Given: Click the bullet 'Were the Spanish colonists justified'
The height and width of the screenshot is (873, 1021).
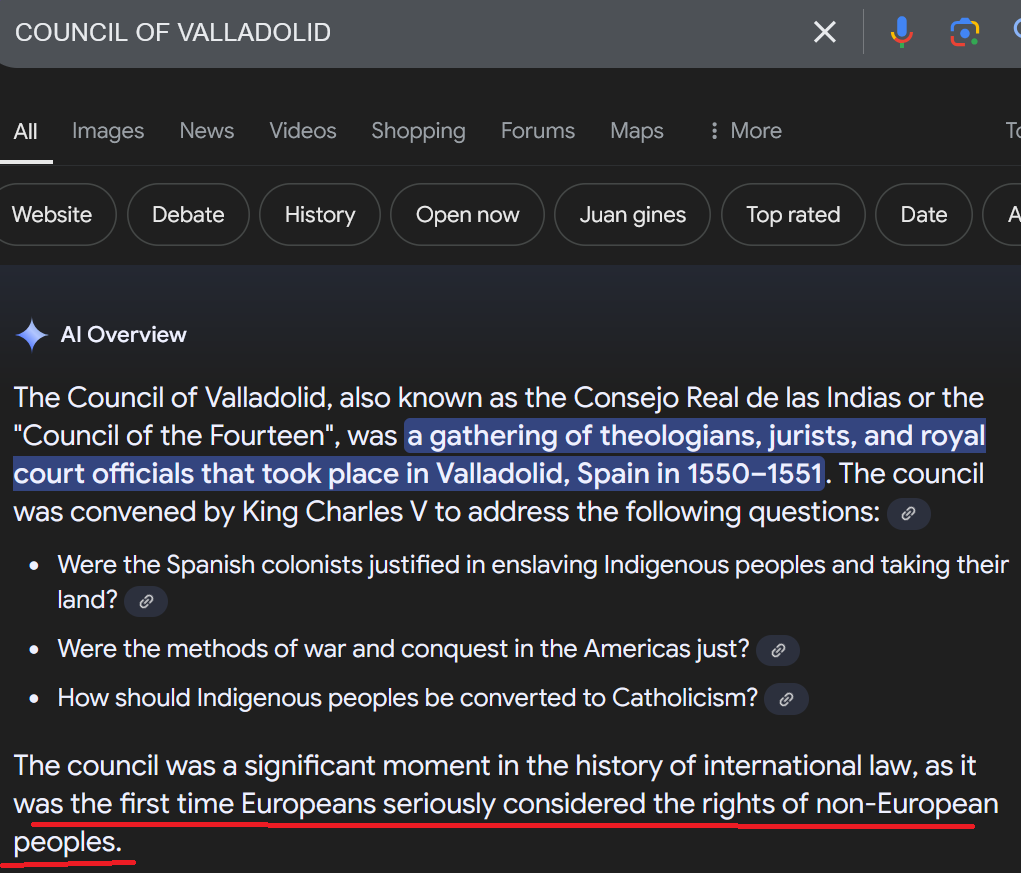Looking at the screenshot, I should pos(533,582).
